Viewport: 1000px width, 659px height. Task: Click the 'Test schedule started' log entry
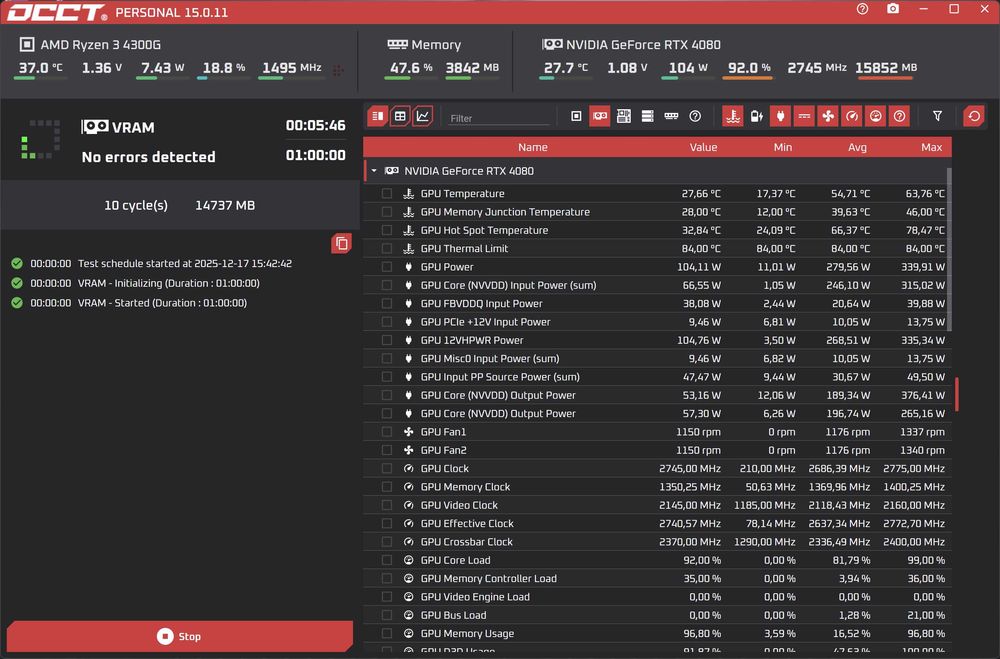[185, 263]
